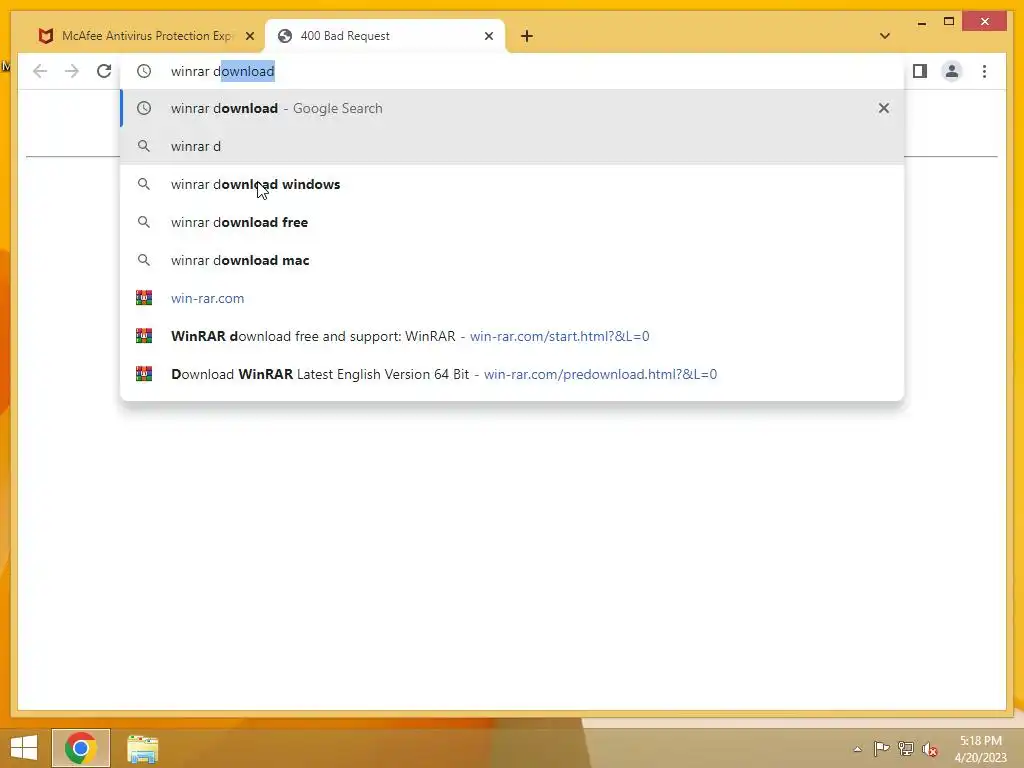Maximize the Chrome window
Screen dimensions: 1024x768
(x=949, y=22)
